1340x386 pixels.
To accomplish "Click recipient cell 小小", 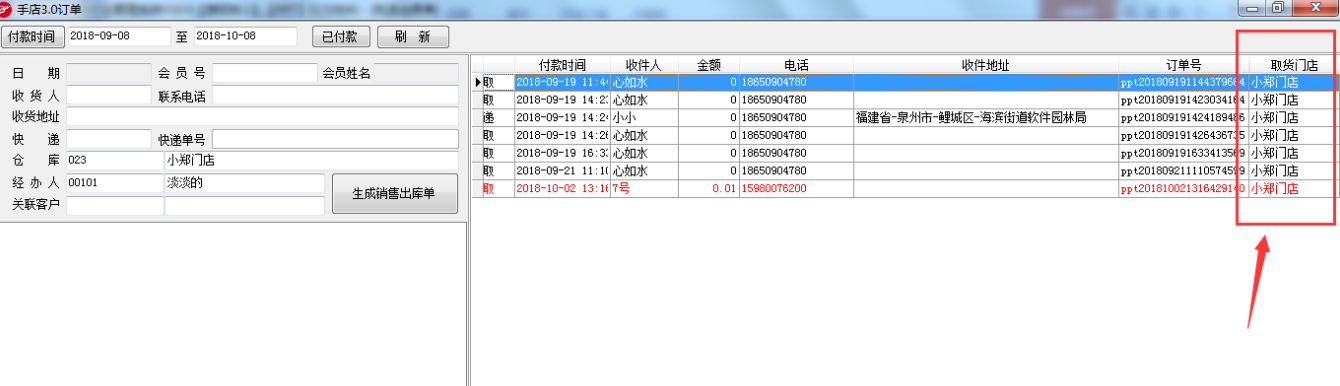I will click(x=645, y=118).
